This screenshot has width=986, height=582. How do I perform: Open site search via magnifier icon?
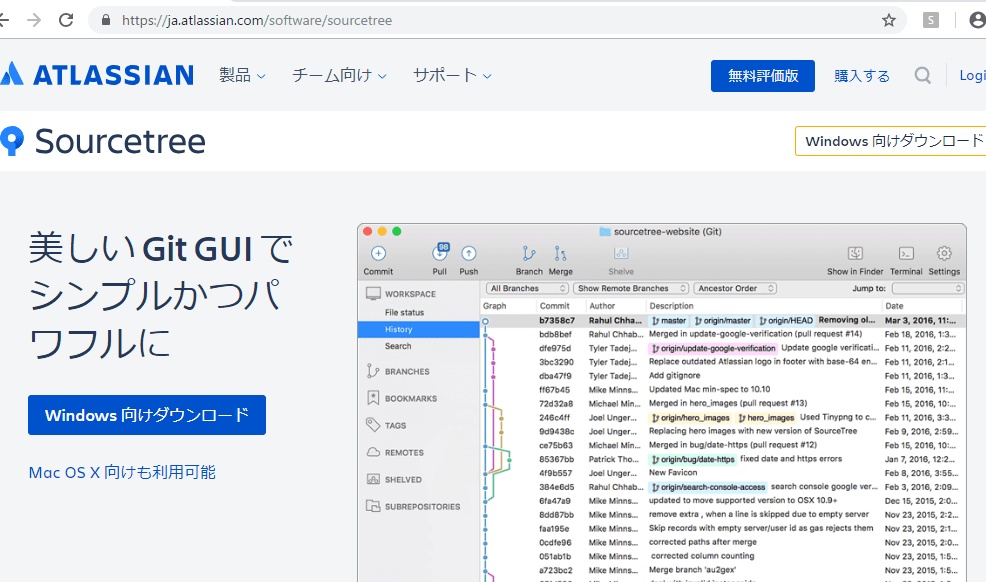pyautogui.click(x=922, y=75)
